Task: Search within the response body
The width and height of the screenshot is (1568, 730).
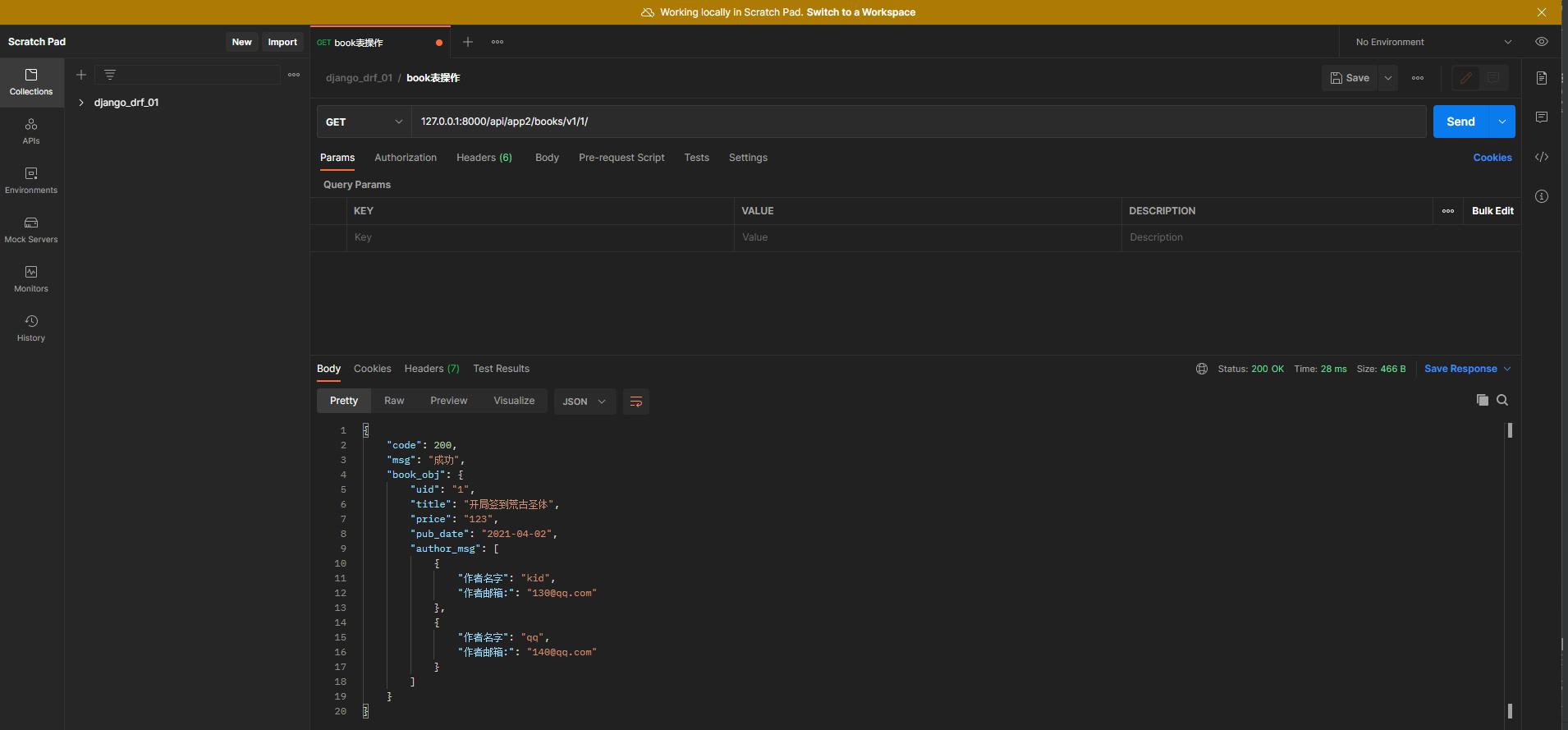Action: [1502, 400]
